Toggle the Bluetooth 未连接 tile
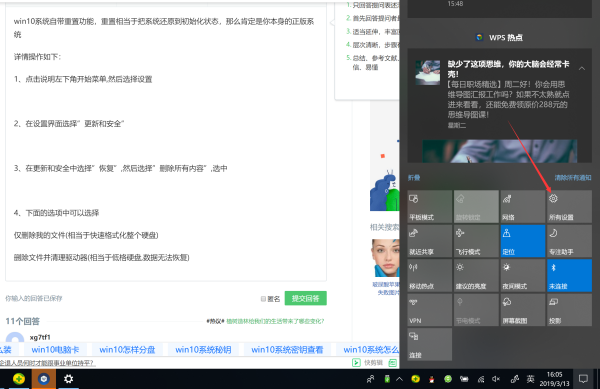 569,275
